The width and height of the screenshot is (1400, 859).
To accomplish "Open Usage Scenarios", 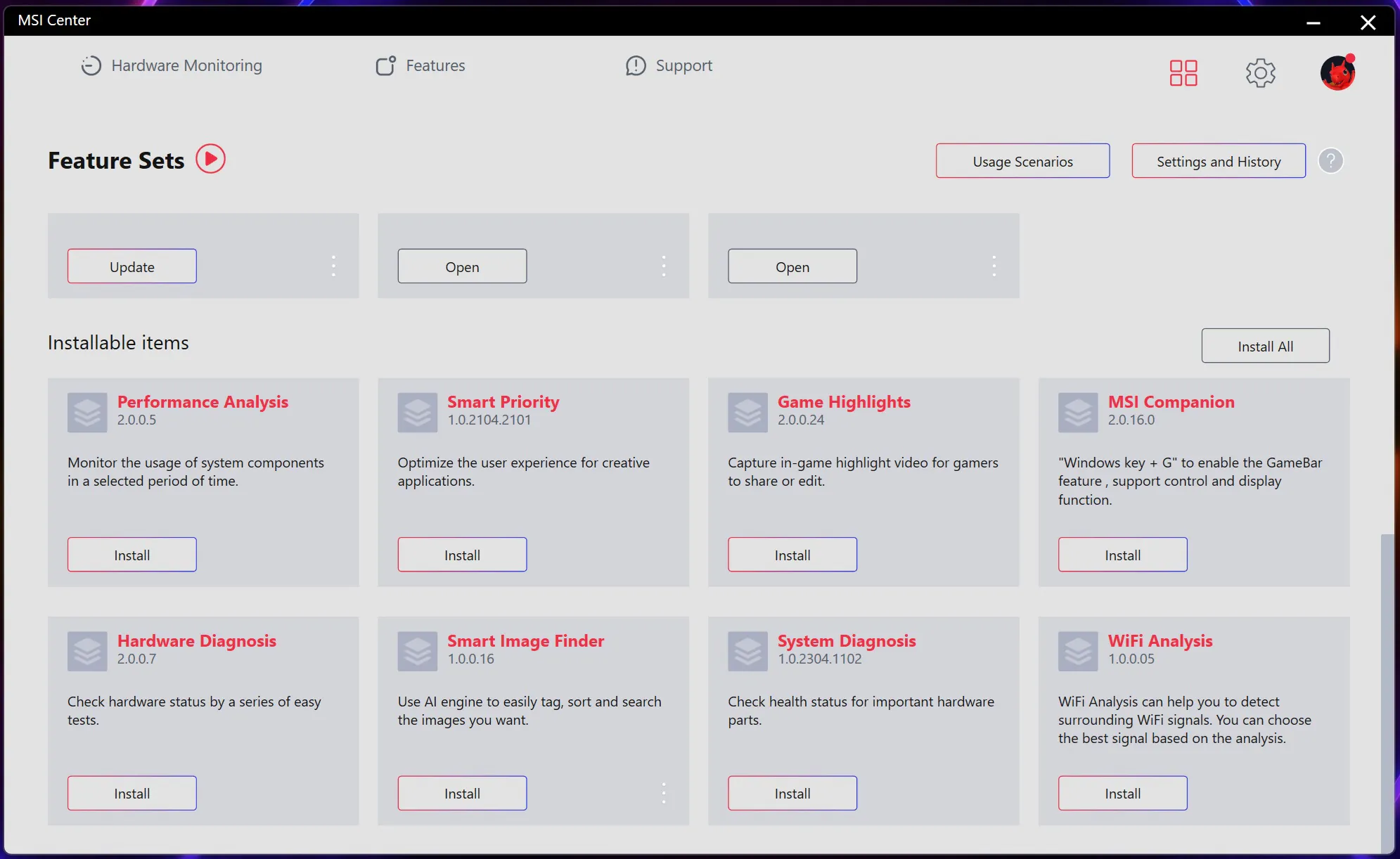I will click(x=1022, y=161).
